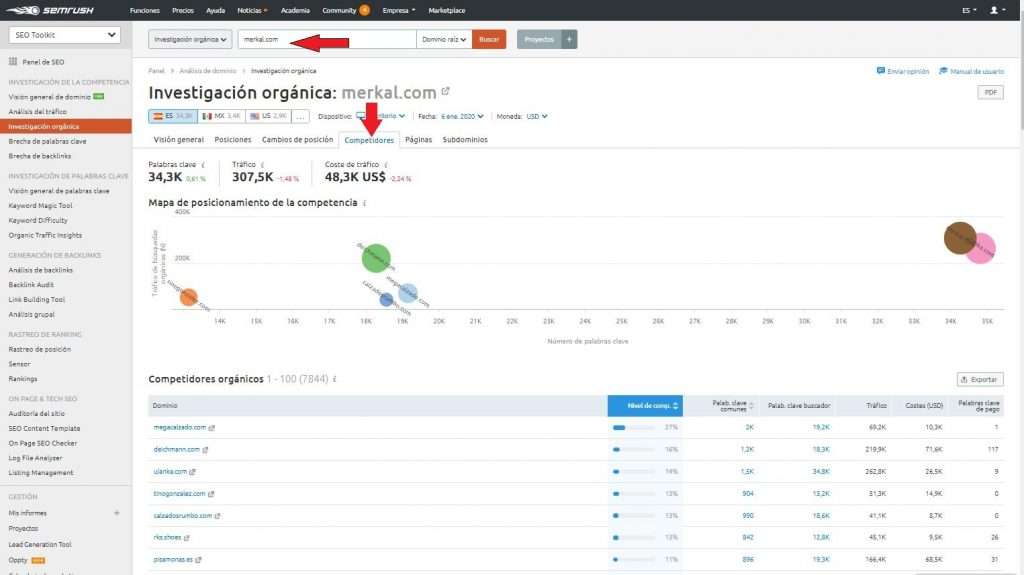The height and width of the screenshot is (575, 1024).
Task: Click the Community notification badge
Action: click(x=364, y=10)
